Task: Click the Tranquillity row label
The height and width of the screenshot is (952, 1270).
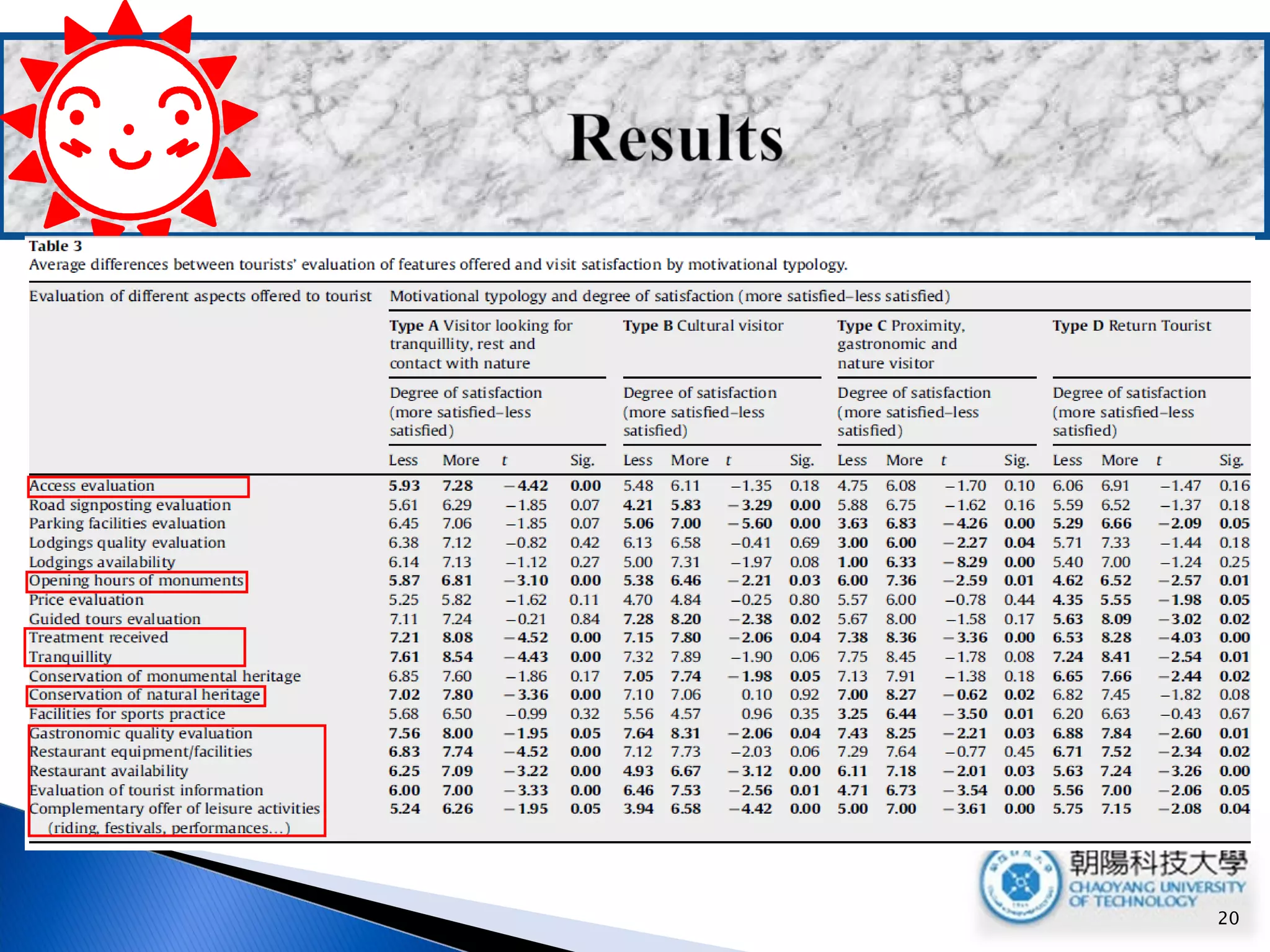Action: [71, 657]
